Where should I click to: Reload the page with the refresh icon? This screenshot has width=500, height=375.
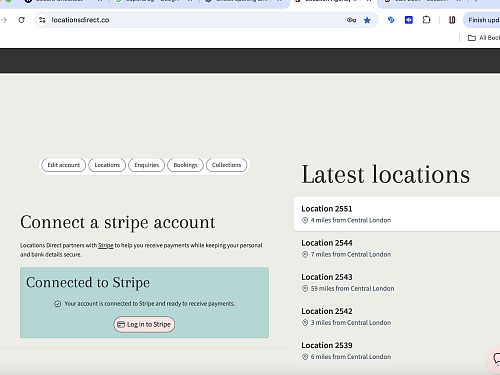coord(22,20)
